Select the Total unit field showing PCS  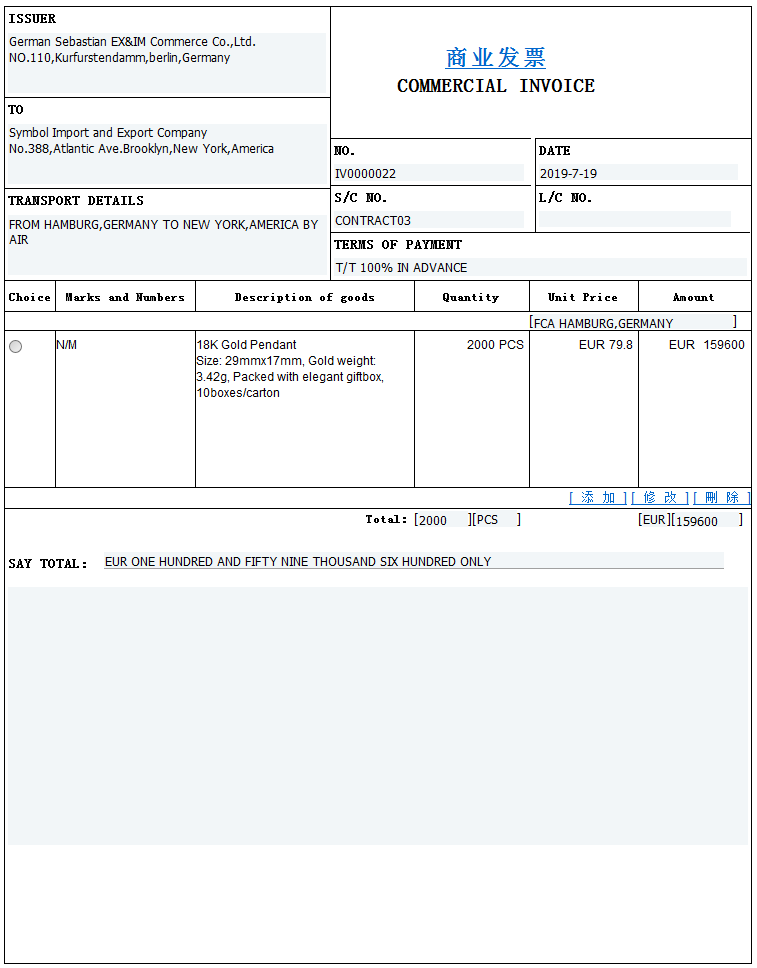coord(495,520)
